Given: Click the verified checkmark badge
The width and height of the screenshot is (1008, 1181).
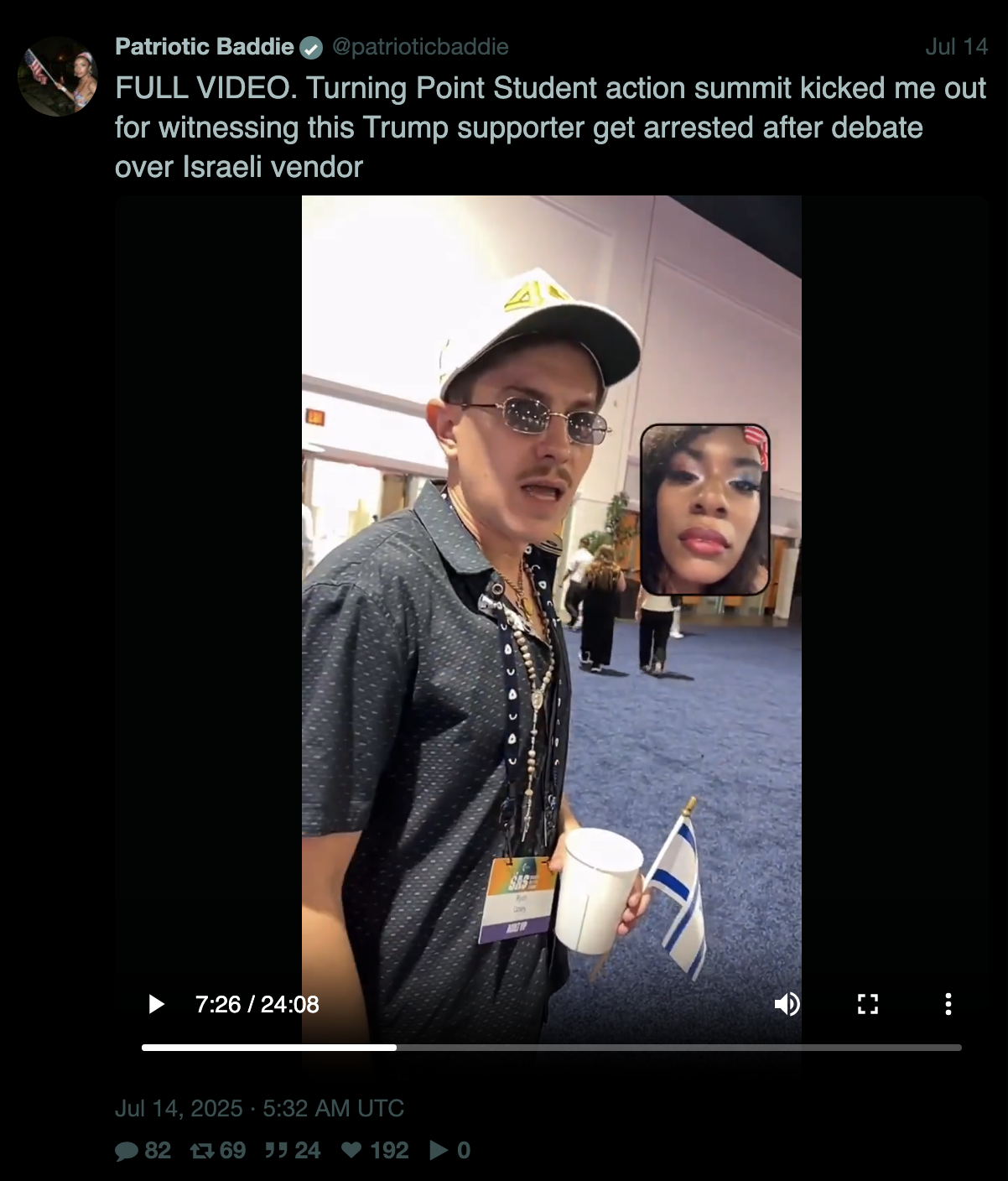Looking at the screenshot, I should coord(311,48).
